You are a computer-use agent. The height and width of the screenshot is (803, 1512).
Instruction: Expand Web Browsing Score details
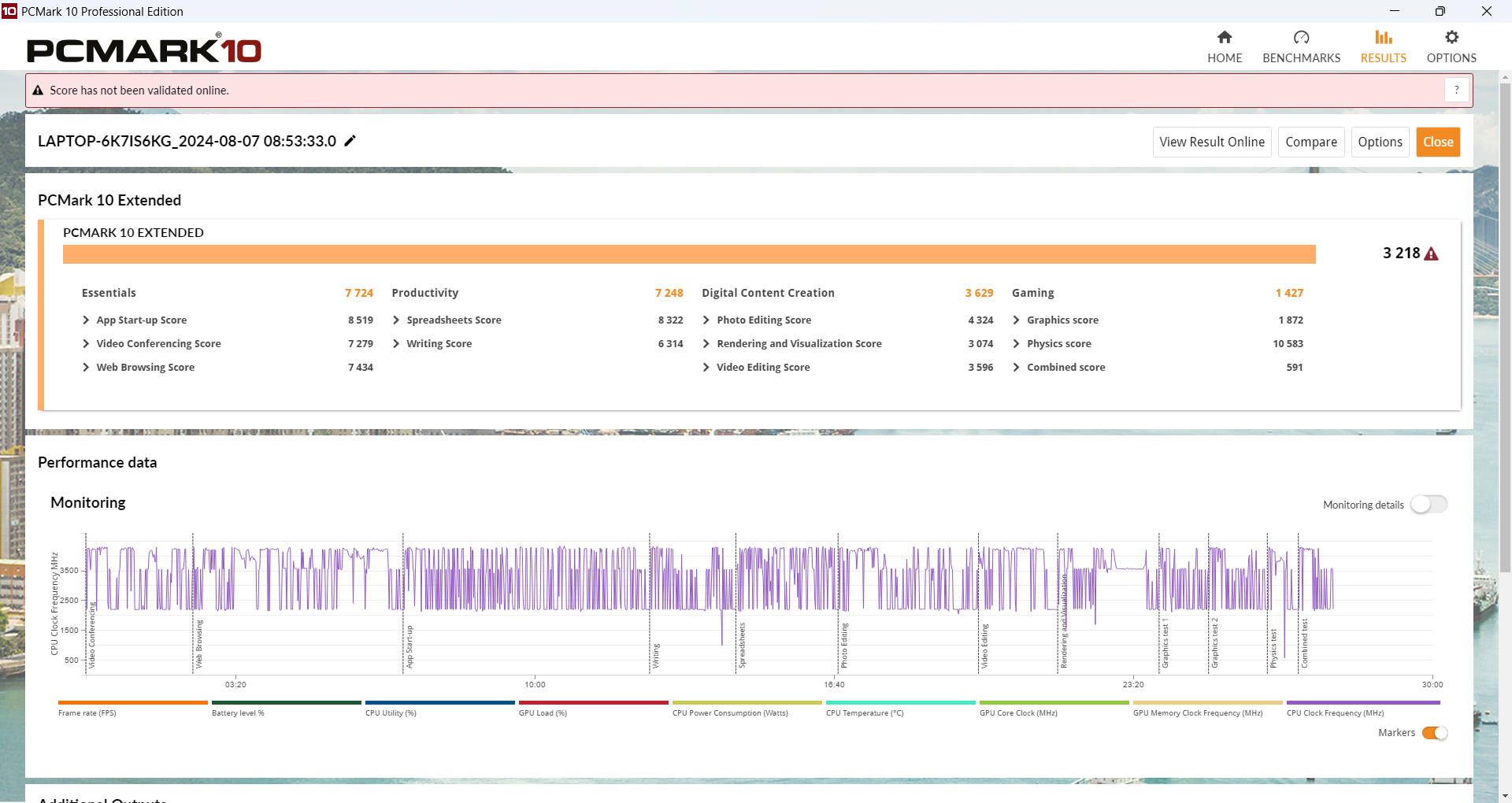point(86,367)
